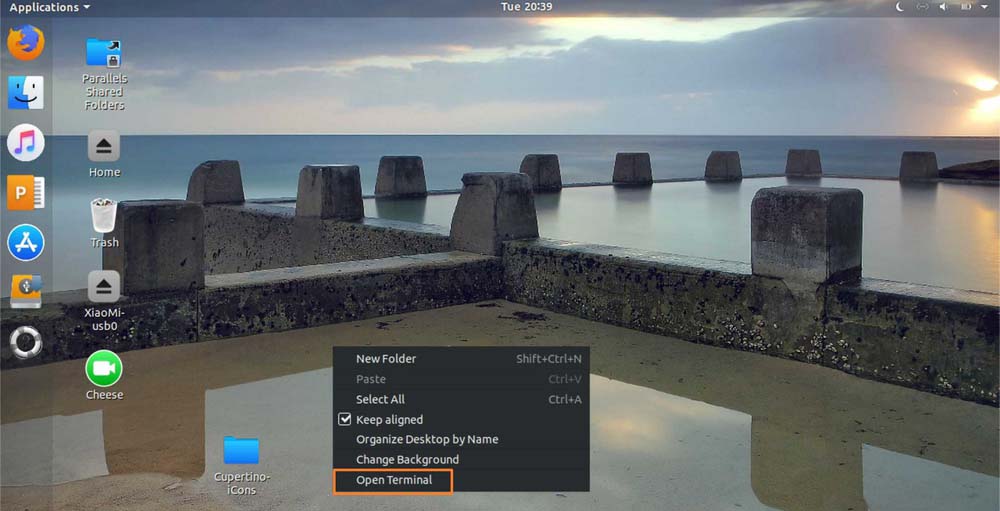The image size is (1000, 511).
Task: Click the battery indicator in top bar
Action: click(x=966, y=7)
